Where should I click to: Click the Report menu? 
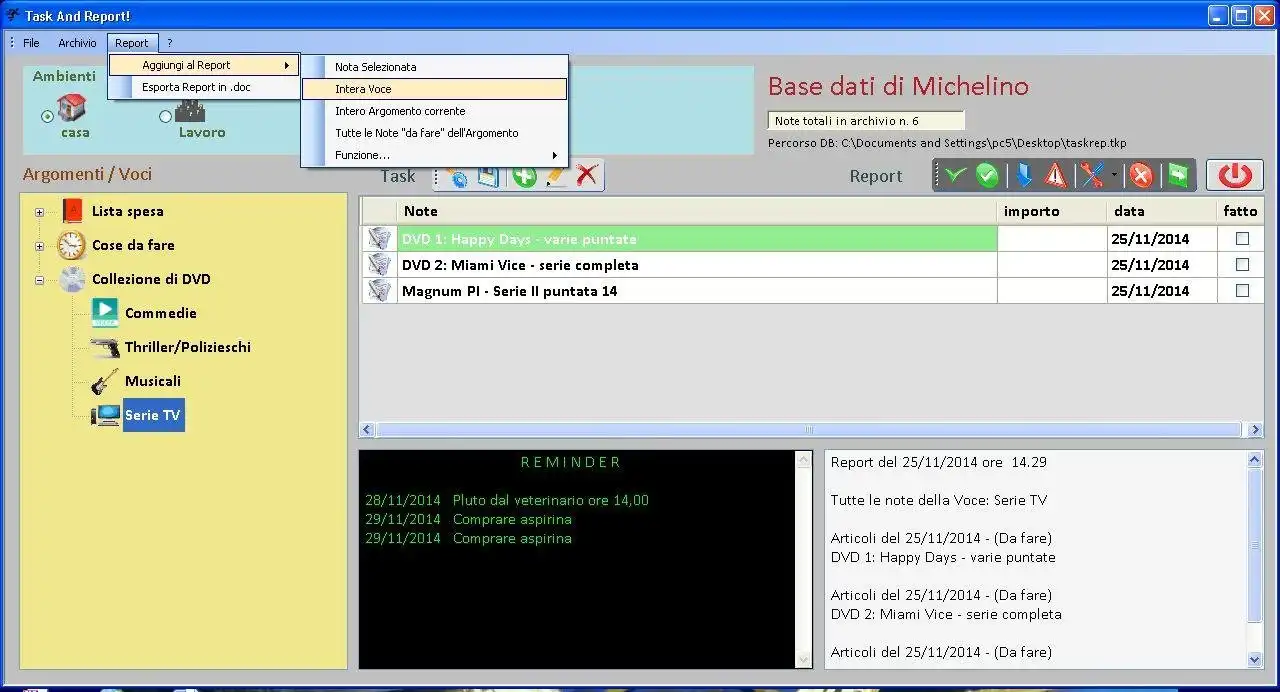[132, 43]
